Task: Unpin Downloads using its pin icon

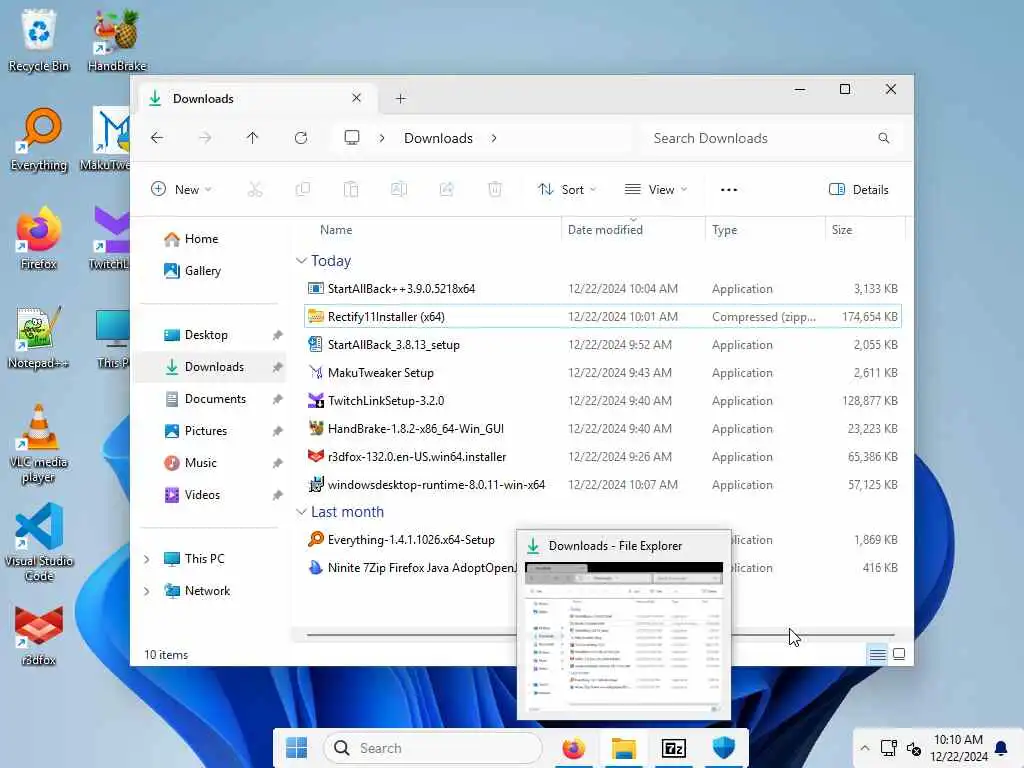Action: (x=278, y=367)
